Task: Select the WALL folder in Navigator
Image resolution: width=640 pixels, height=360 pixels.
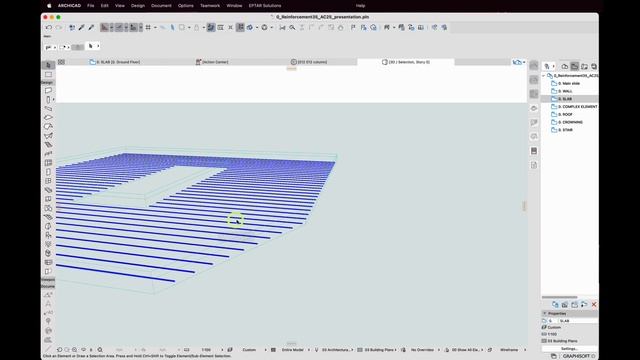Action: (x=565, y=91)
